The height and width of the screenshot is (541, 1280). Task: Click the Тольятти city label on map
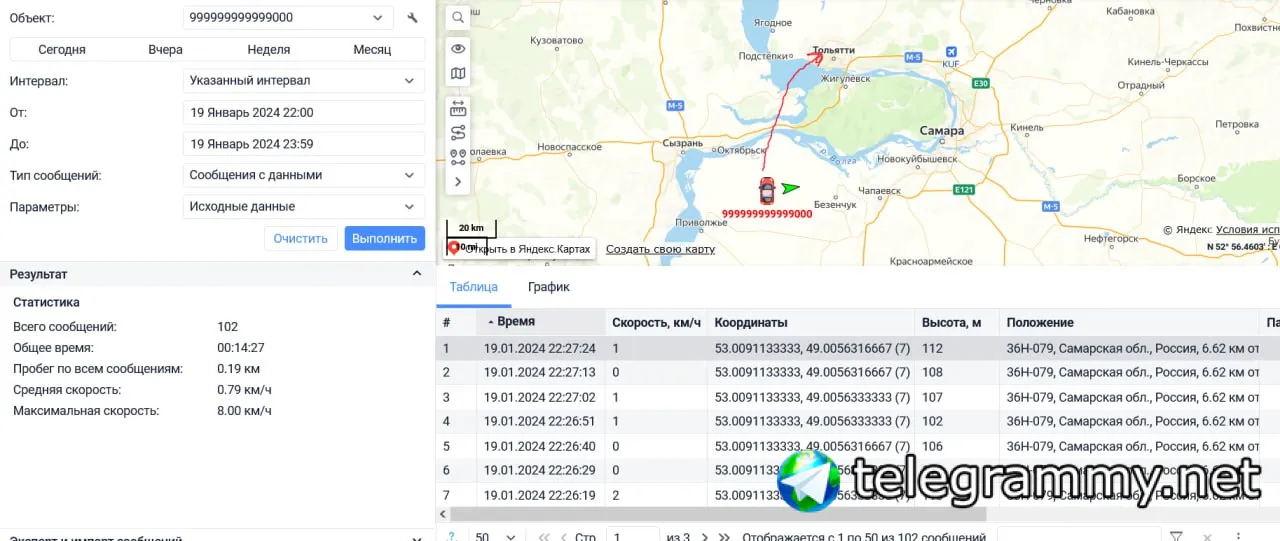tap(834, 50)
